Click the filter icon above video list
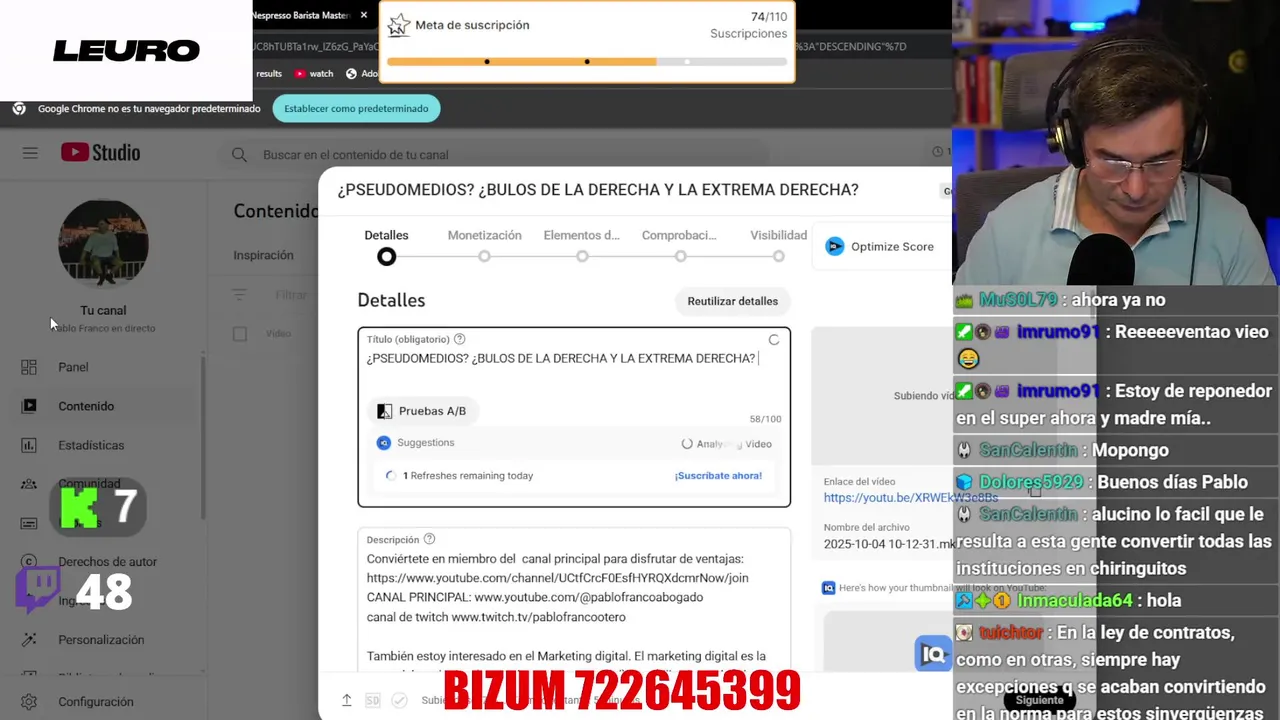This screenshot has height=720, width=1280. click(x=239, y=295)
